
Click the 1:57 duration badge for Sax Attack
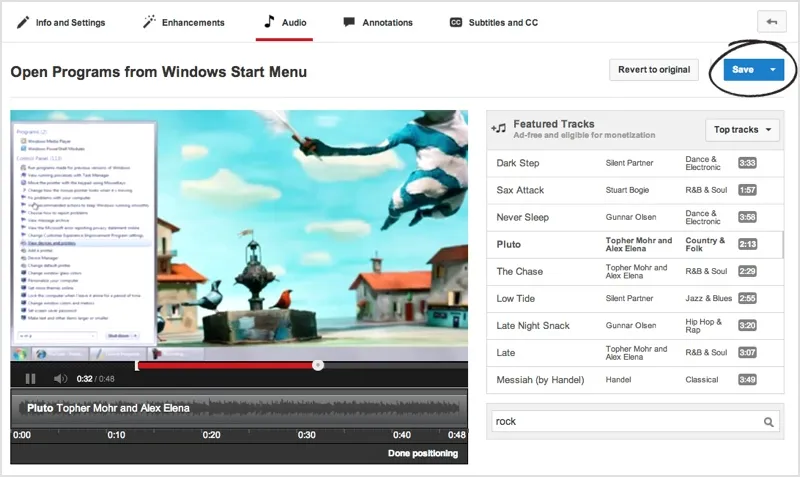747,190
